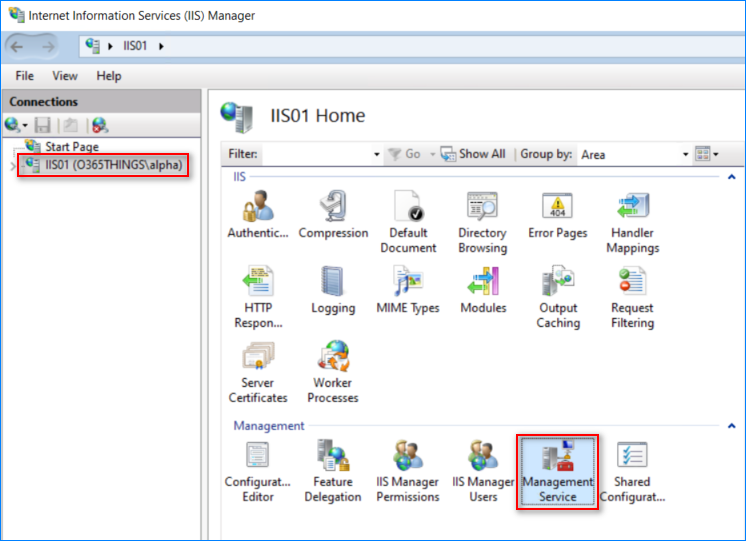Viewport: 746px width, 541px height.
Task: Click the create new connection globe icon
Action: point(13,125)
